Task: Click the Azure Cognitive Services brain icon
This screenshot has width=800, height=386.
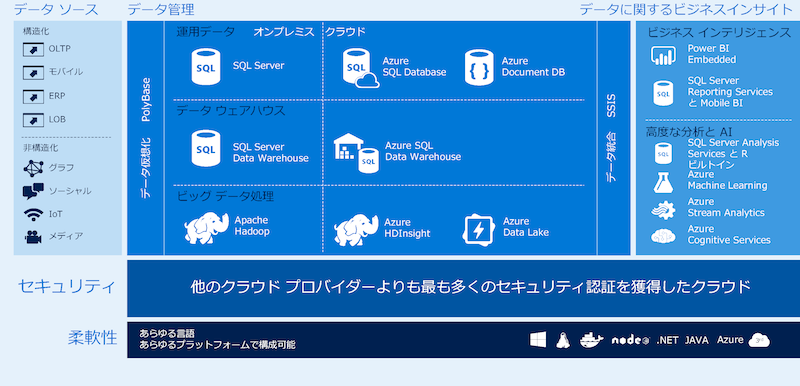Action: pyautogui.click(x=663, y=236)
